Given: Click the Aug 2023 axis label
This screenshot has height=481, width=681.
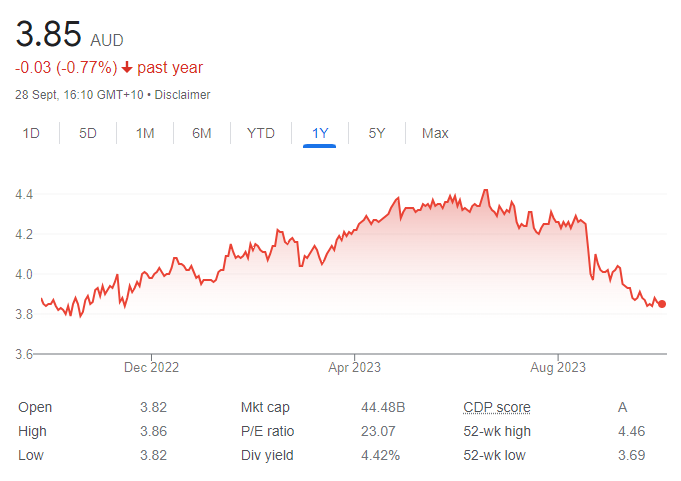Looking at the screenshot, I should [x=558, y=367].
